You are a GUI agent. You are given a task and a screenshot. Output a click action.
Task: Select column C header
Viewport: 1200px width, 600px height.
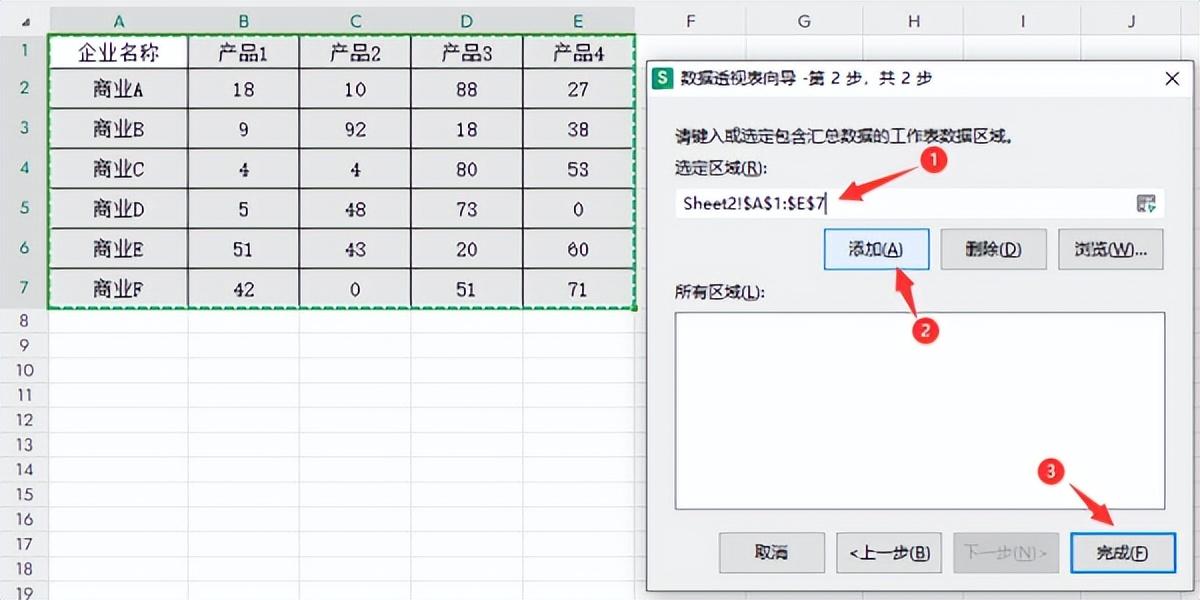tap(355, 21)
